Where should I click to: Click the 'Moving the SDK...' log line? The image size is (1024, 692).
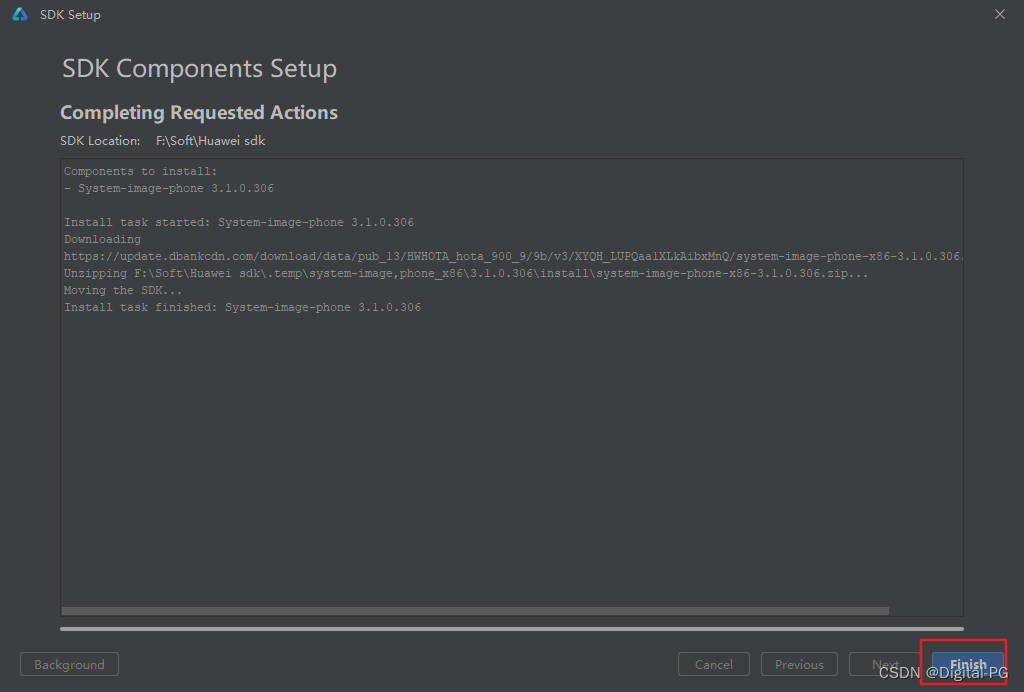(123, 291)
